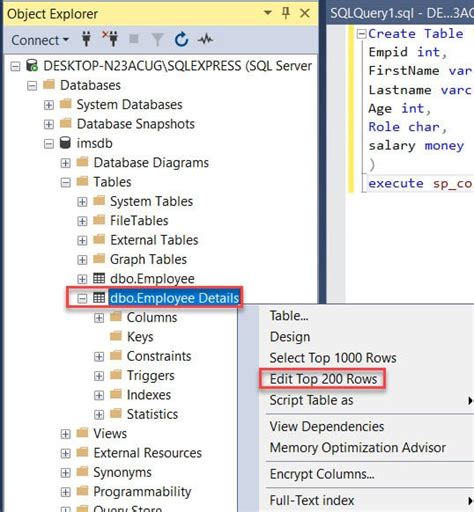
Task: Pin the Object Explorer with the pushpin icon
Action: [x=286, y=13]
